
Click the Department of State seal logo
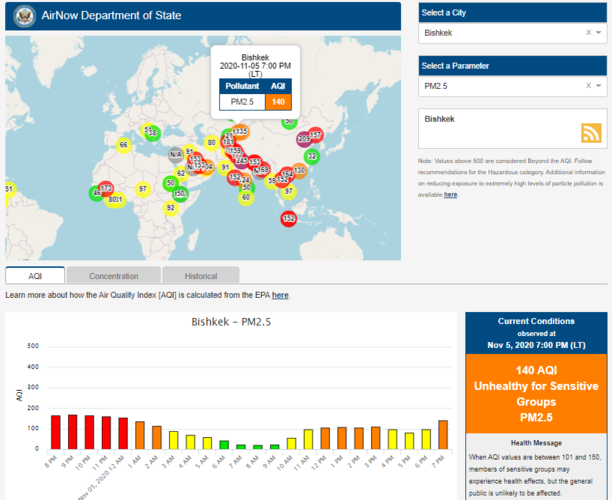24,17
